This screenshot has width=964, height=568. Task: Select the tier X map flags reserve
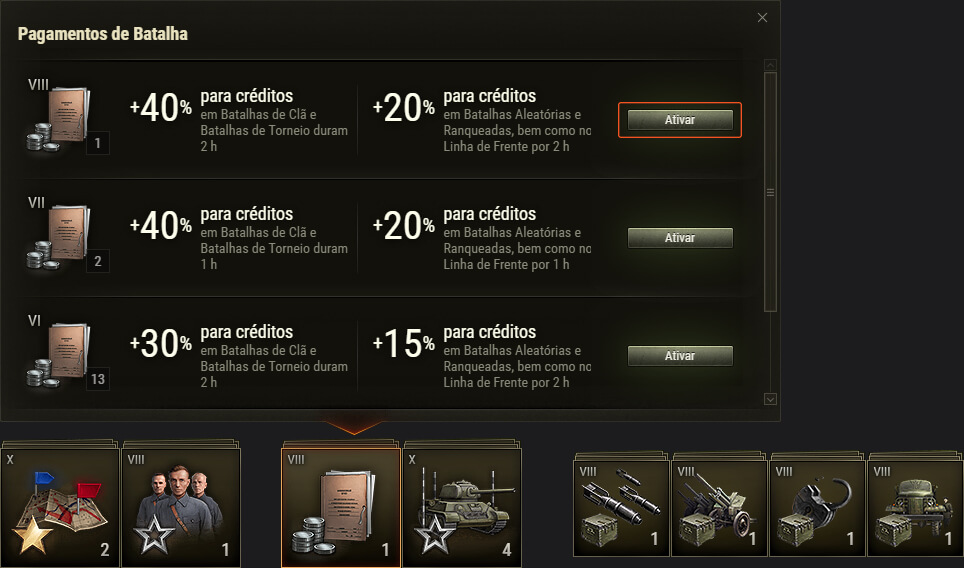(x=60, y=508)
